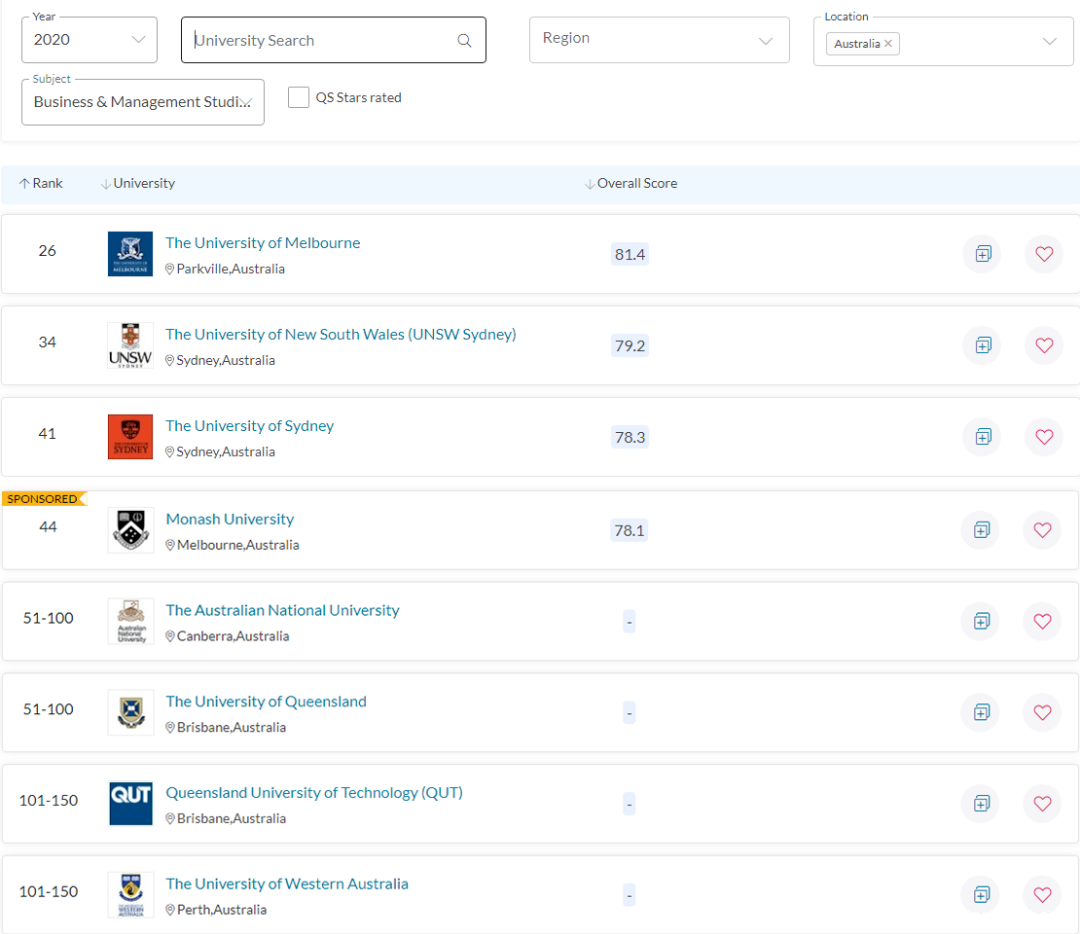Click the 79.2 overall score
Viewport: 1080px width, 934px height.
click(630, 345)
